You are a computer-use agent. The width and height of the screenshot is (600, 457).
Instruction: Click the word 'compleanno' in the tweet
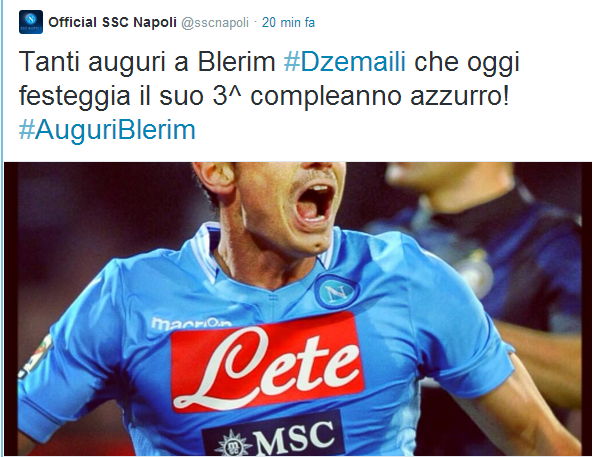pos(326,96)
